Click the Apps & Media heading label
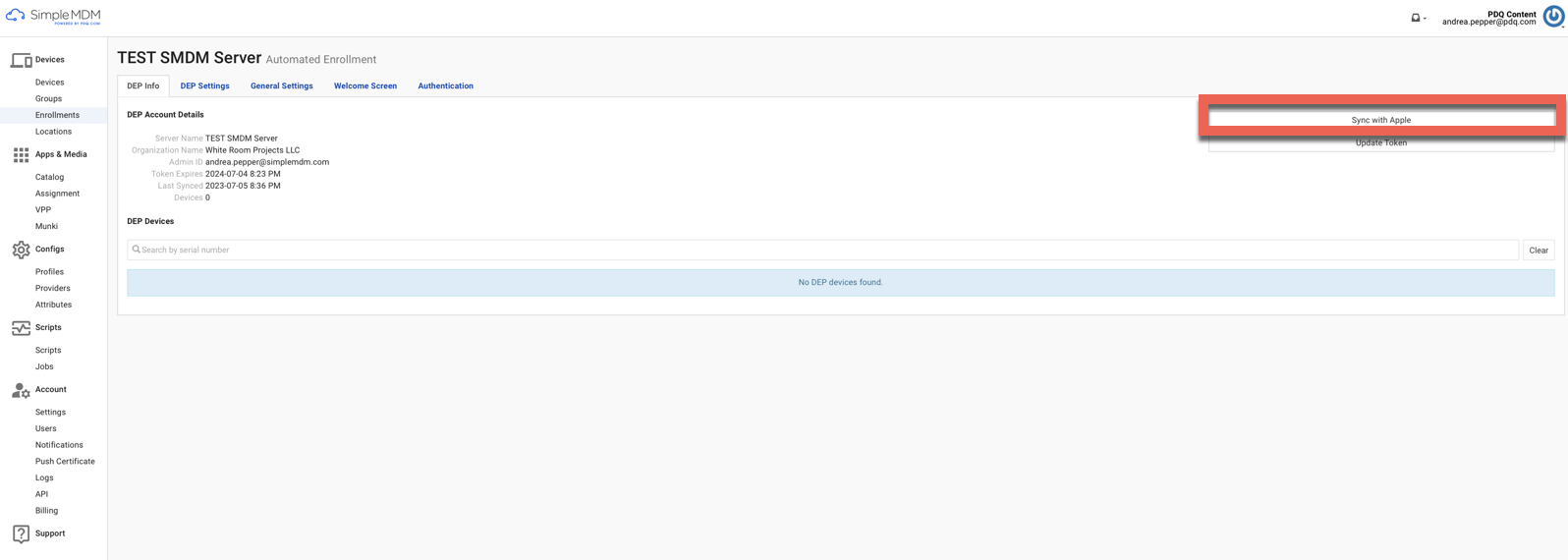Image resolution: width=1568 pixels, height=560 pixels. click(x=61, y=154)
